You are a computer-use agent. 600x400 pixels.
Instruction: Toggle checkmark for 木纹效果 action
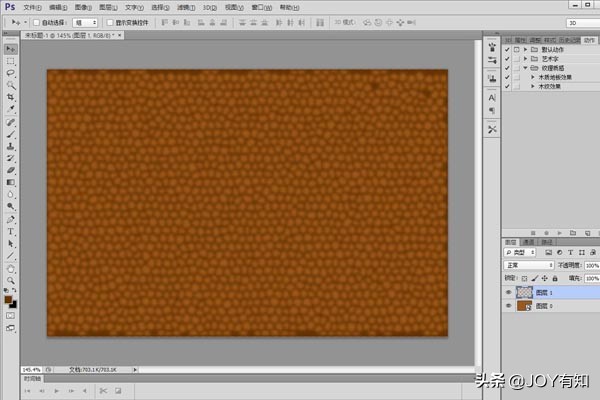click(x=507, y=86)
